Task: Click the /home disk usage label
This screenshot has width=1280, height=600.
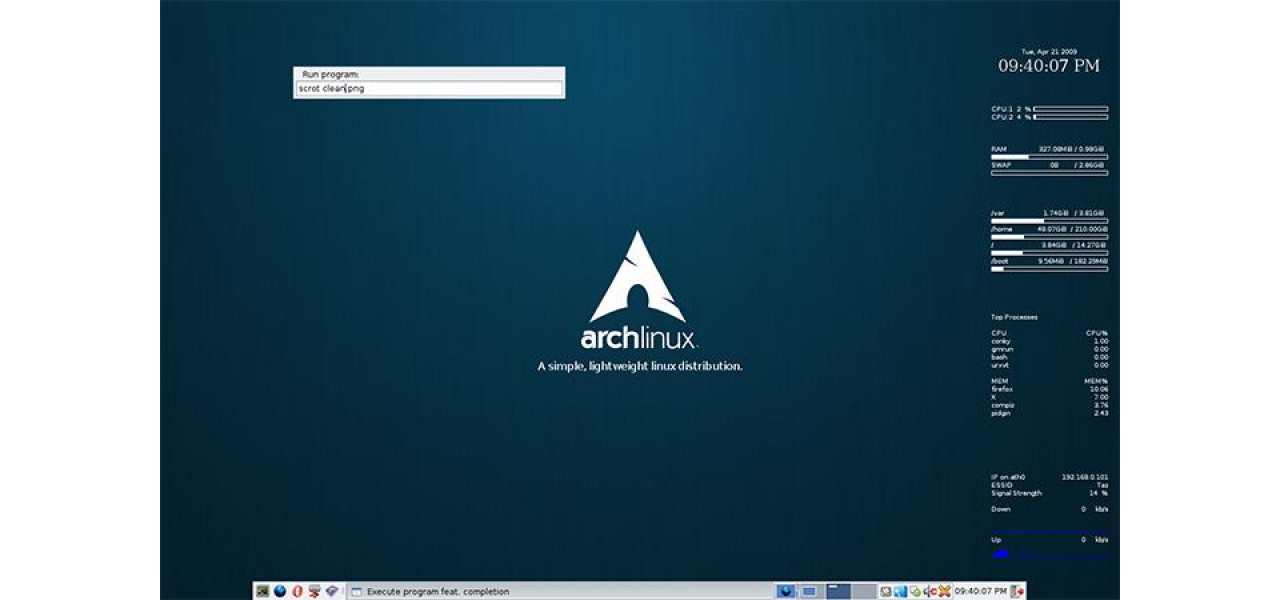Action: click(1001, 229)
